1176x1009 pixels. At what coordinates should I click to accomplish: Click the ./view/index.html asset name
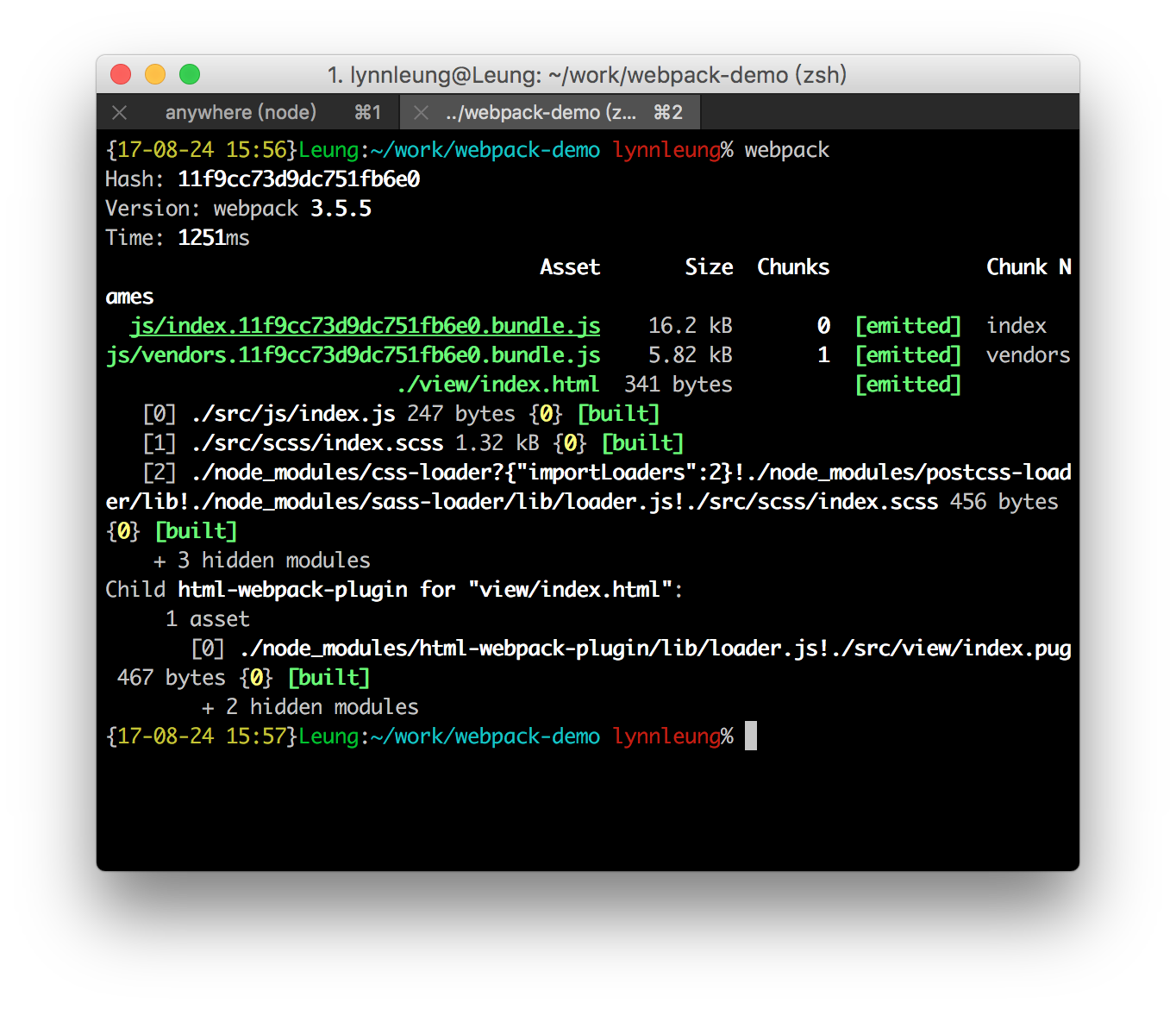[x=497, y=385]
